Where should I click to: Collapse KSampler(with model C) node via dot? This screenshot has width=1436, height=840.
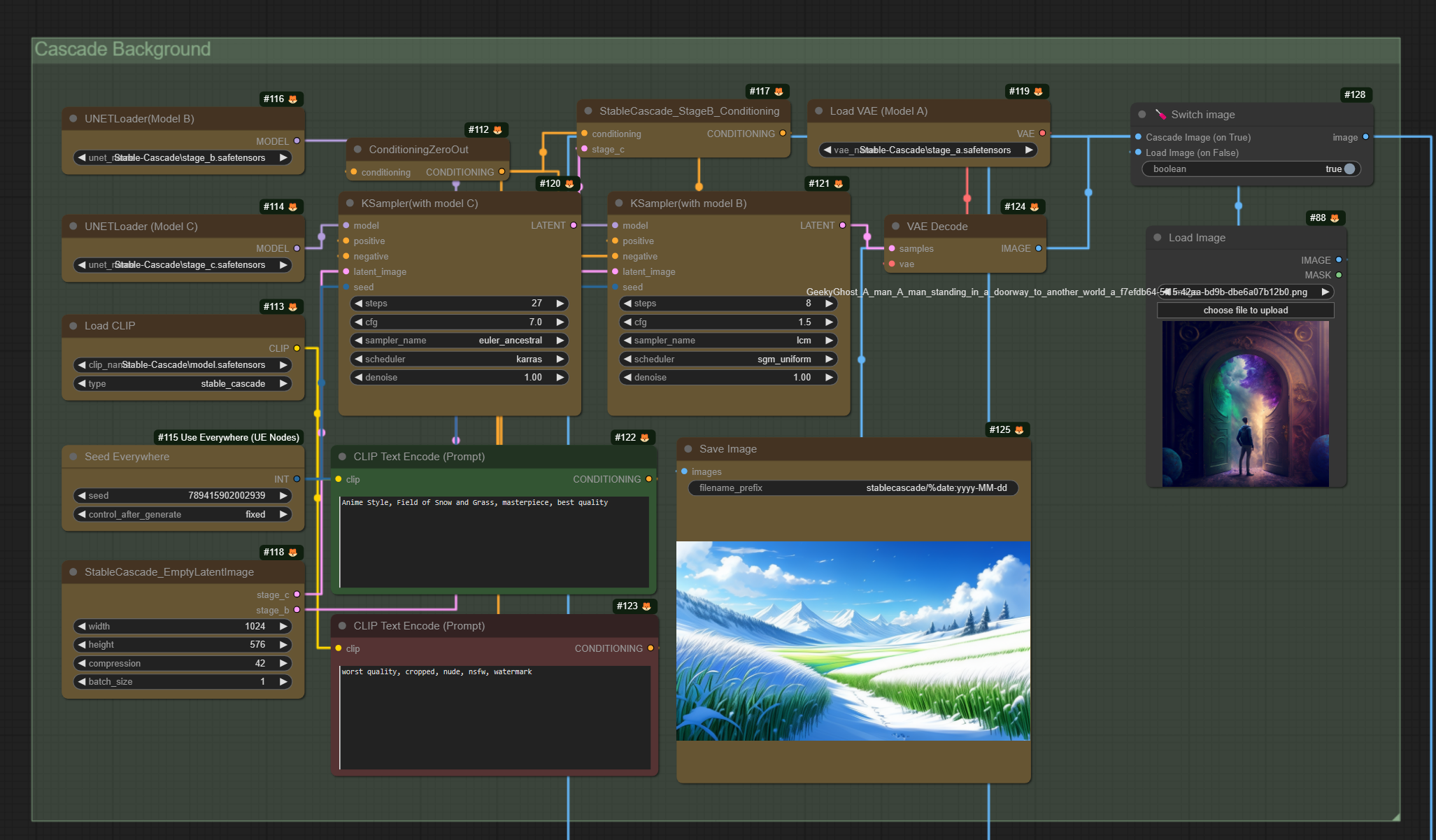(x=350, y=204)
